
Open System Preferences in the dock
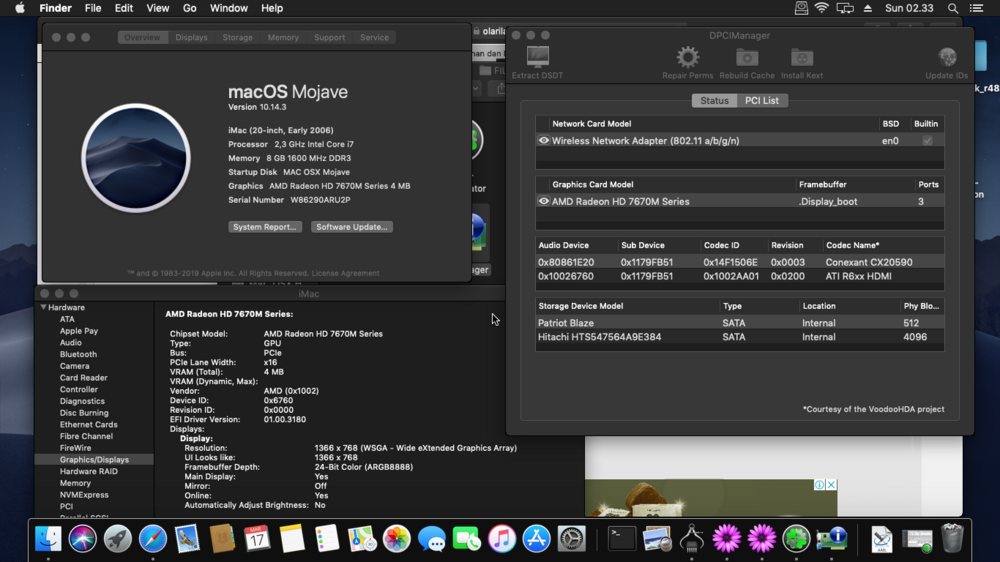click(571, 539)
